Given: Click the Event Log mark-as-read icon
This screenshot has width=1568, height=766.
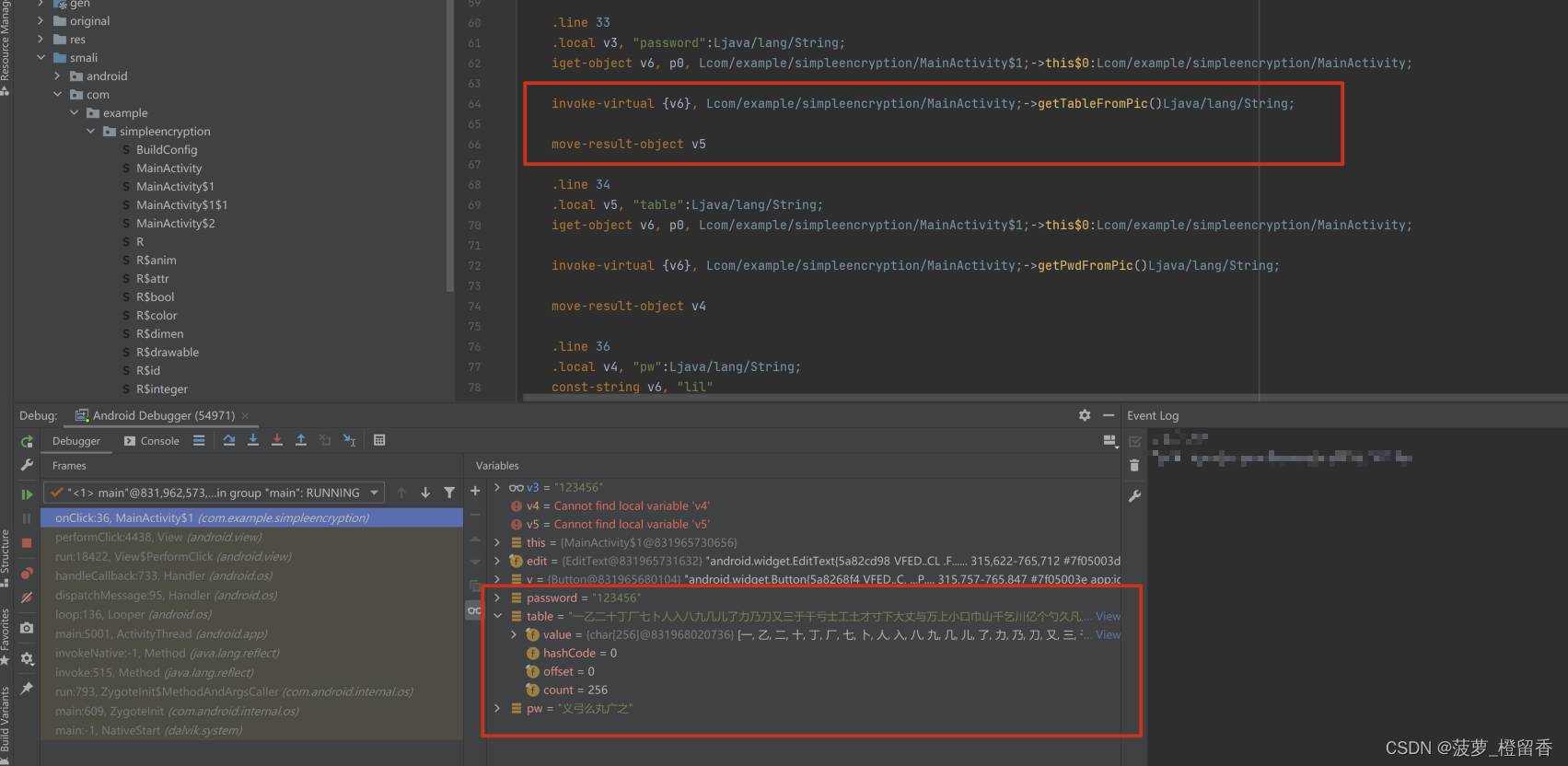Looking at the screenshot, I should [1134, 441].
